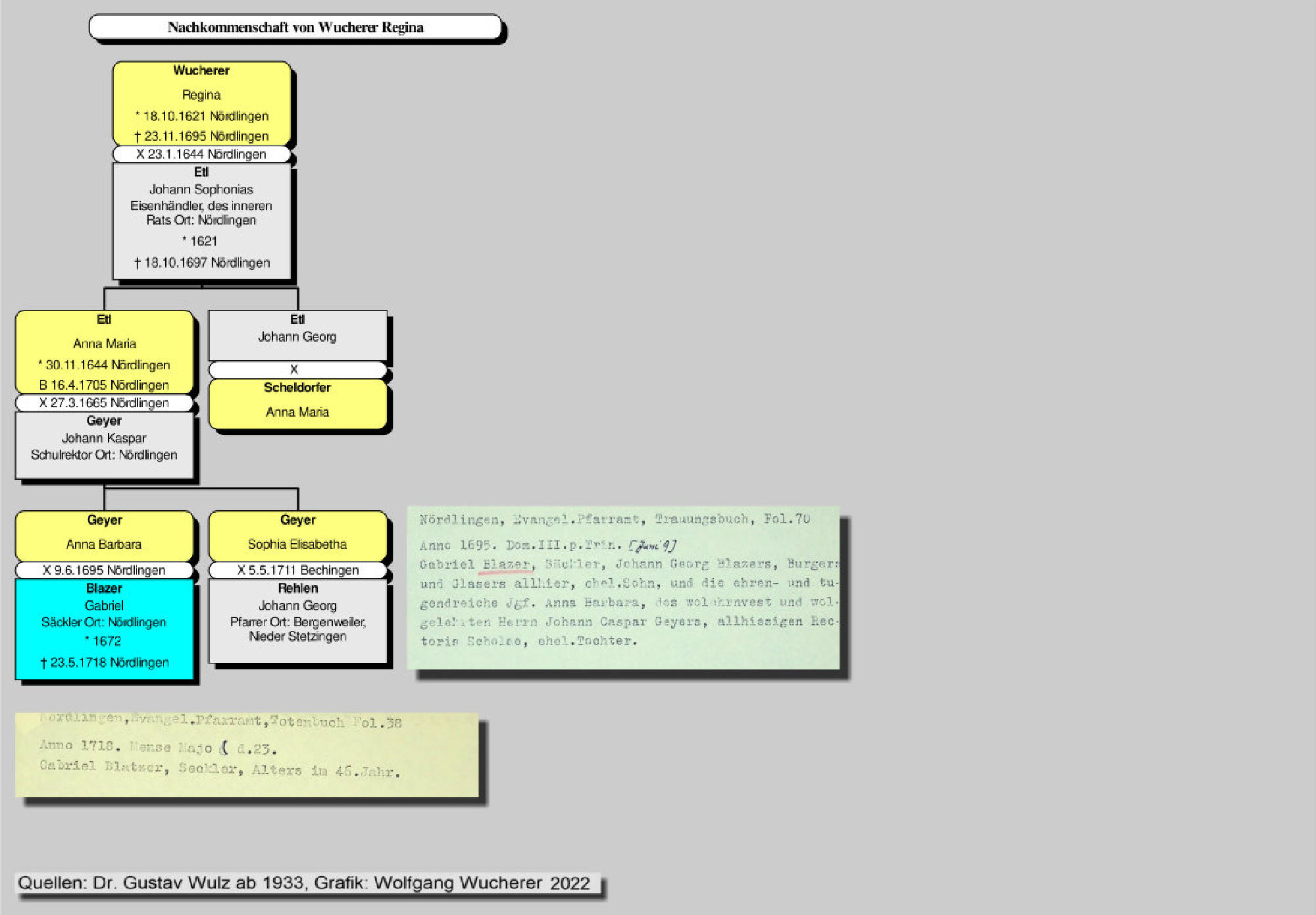
Task: Click the Scheldorfer Anna Maria box
Action: [x=297, y=404]
